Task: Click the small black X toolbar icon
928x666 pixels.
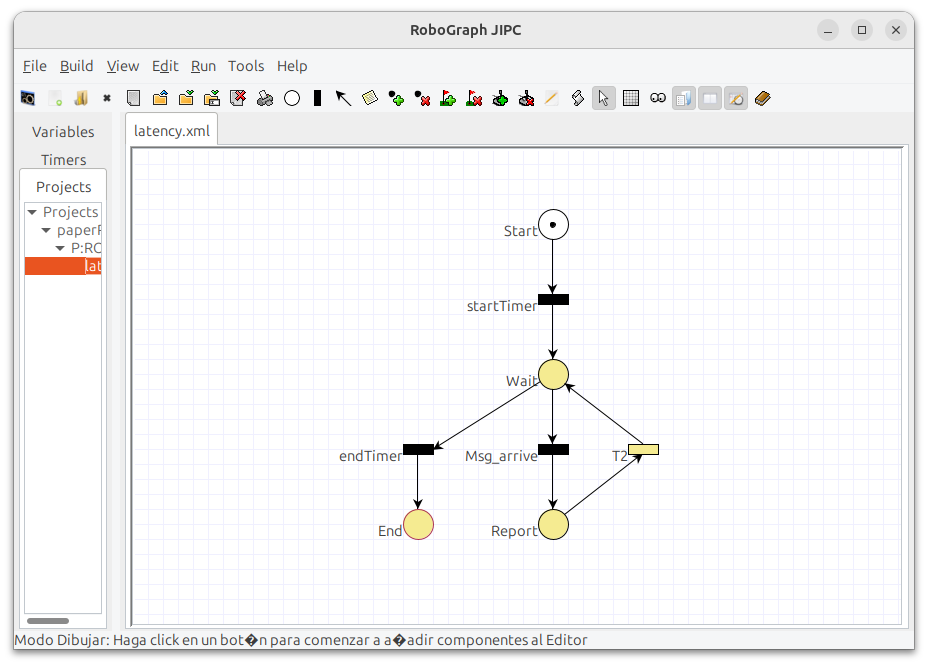Action: coord(107,98)
